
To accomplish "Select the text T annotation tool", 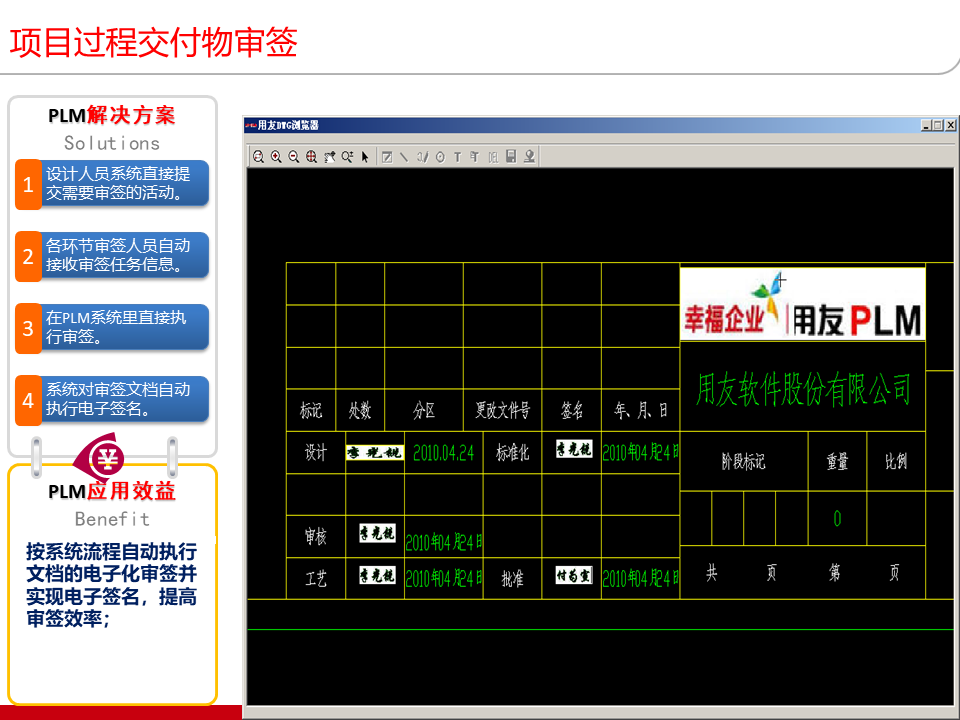I will point(457,157).
